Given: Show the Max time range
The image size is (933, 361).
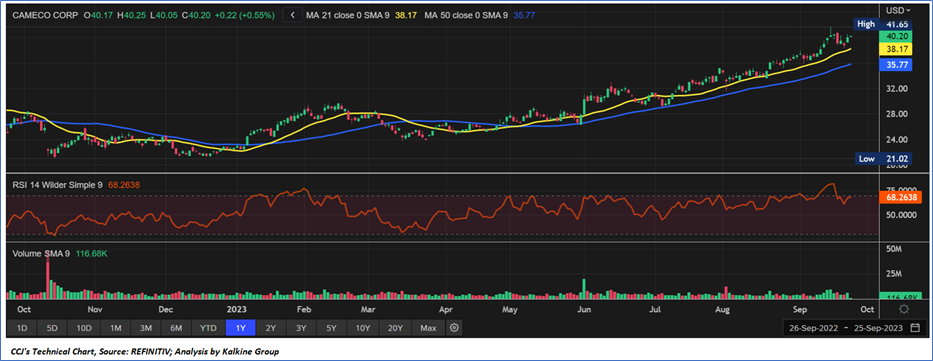Looking at the screenshot, I should (428, 328).
